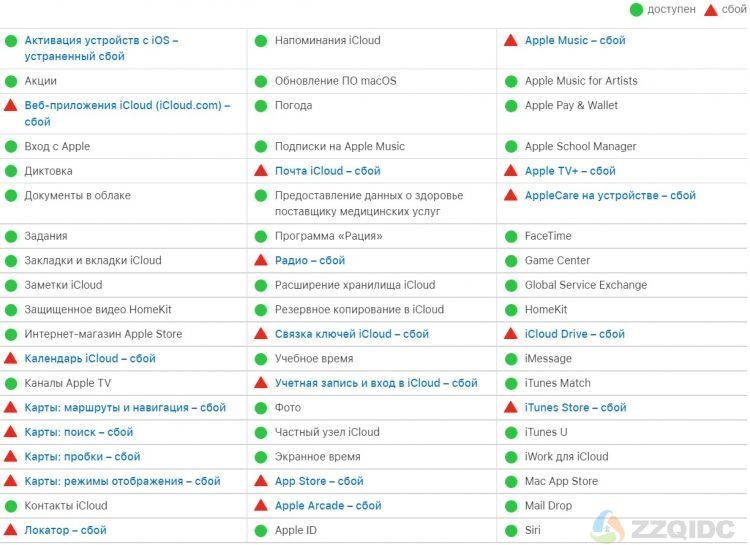750x545 pixels.
Task: Click 'Mac App Store' entry
Action: [x=562, y=481]
